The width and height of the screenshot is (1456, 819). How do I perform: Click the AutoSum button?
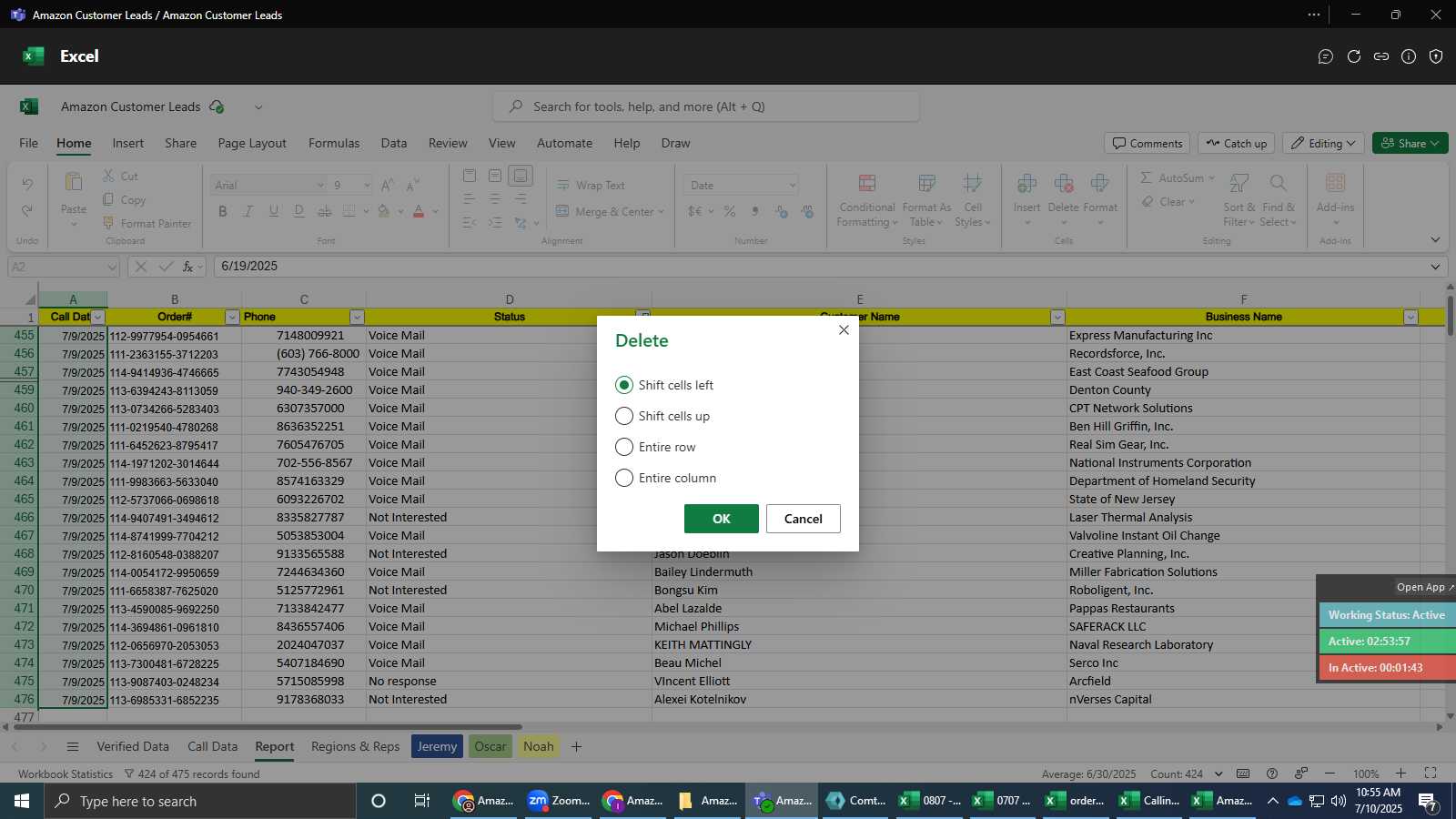[1178, 177]
